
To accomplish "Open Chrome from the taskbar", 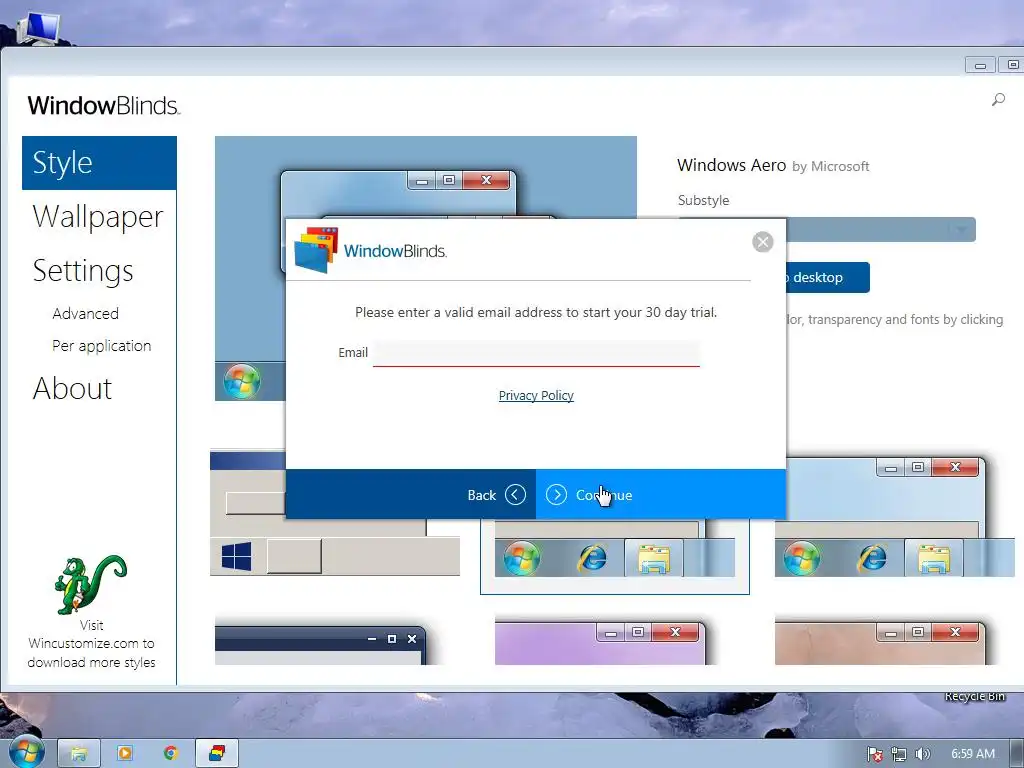I will point(170,754).
